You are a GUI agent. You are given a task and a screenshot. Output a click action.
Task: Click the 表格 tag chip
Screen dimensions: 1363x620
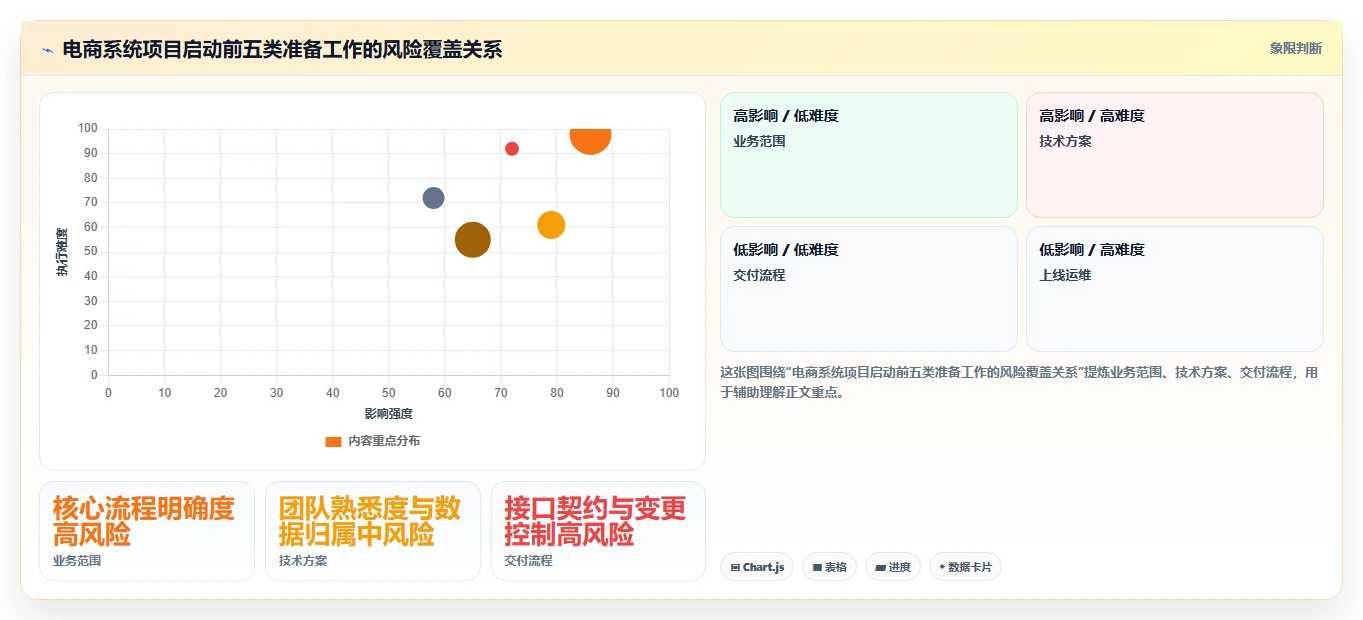pyautogui.click(x=829, y=567)
